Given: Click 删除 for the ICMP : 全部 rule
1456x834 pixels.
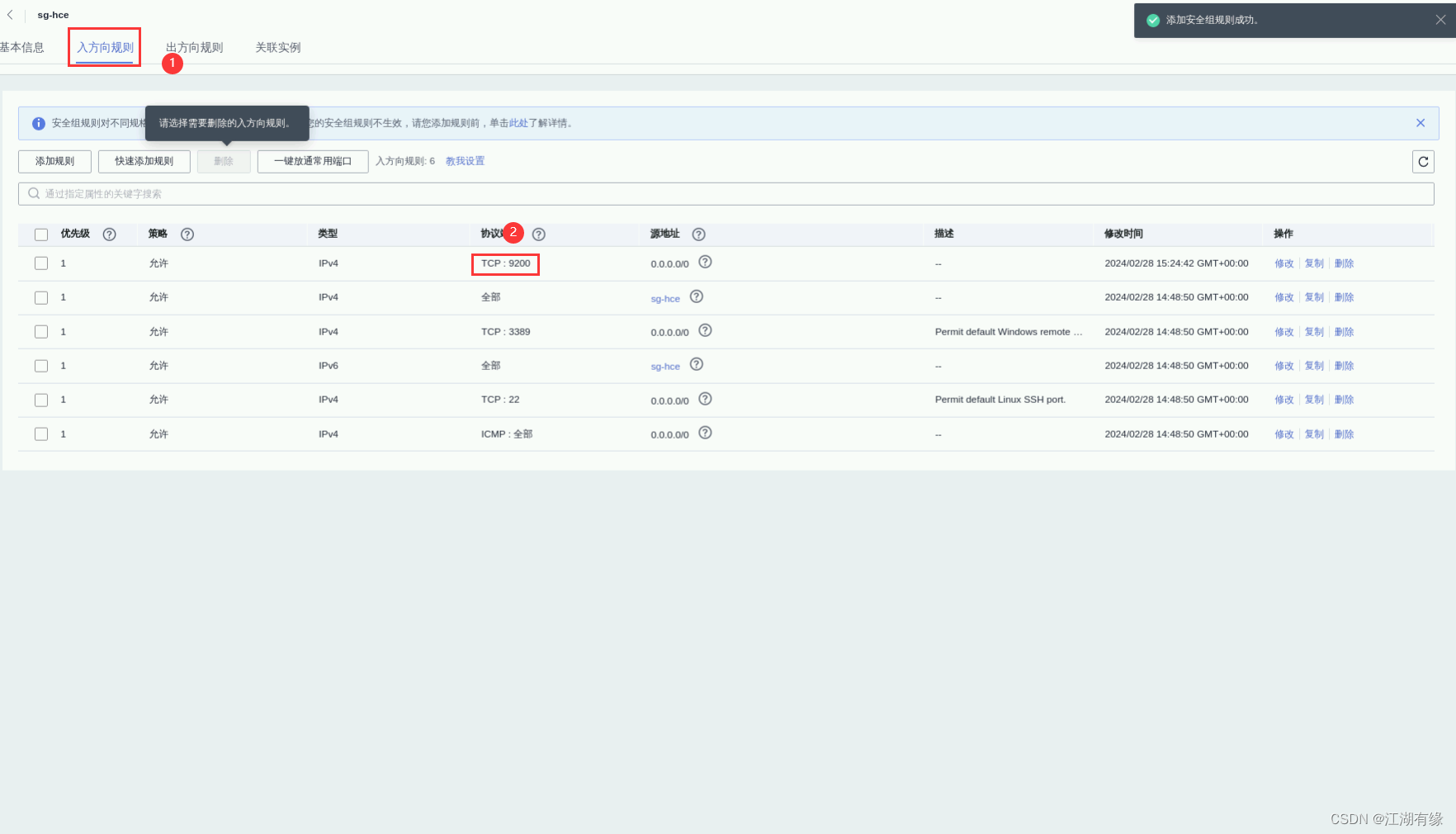Looking at the screenshot, I should tap(1344, 434).
